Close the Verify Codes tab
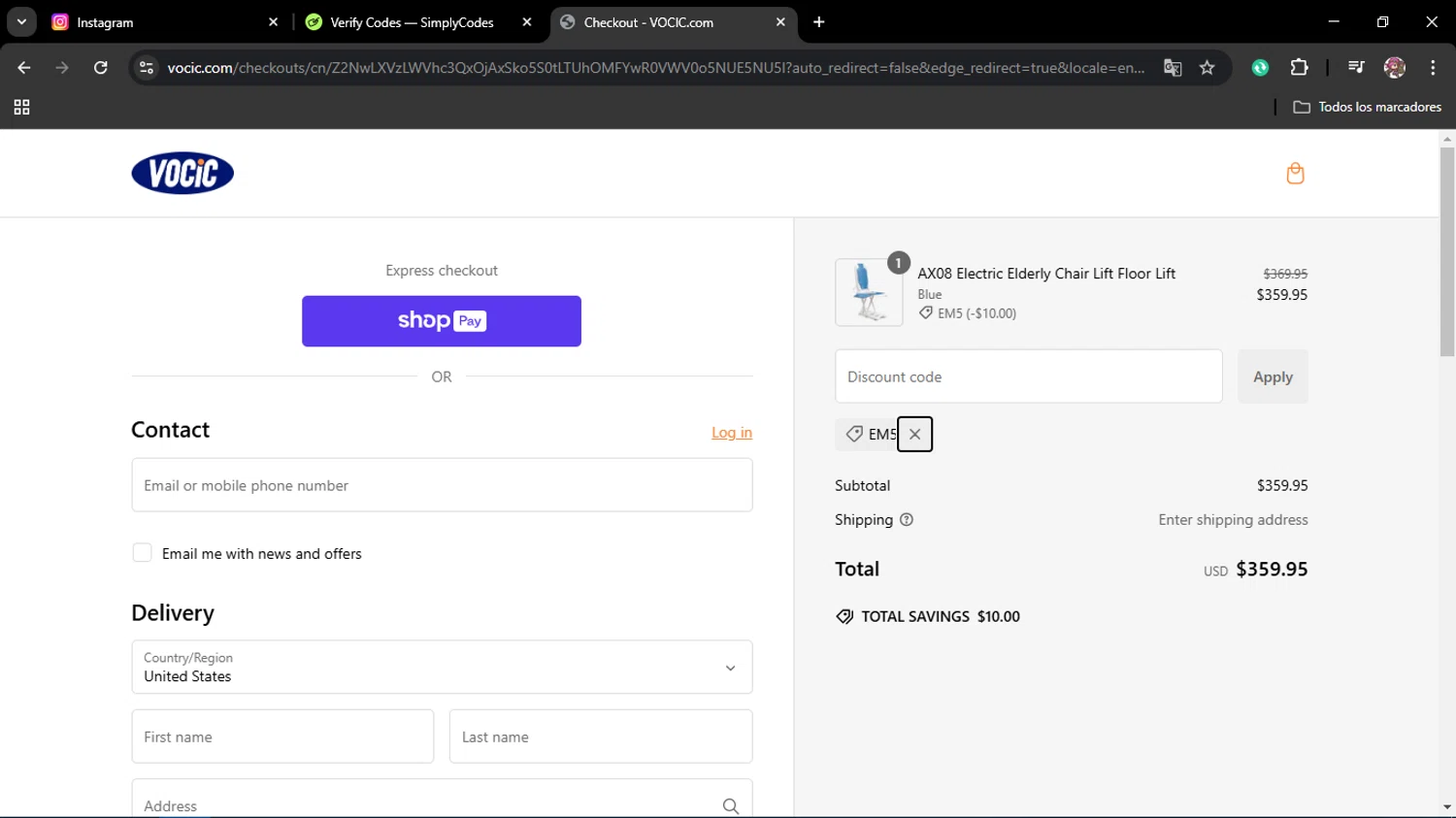 [527, 21]
